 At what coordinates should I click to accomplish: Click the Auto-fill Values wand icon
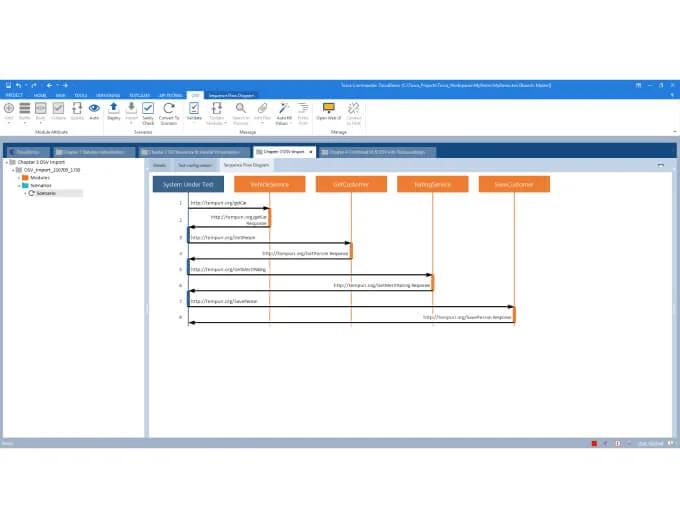pos(283,109)
